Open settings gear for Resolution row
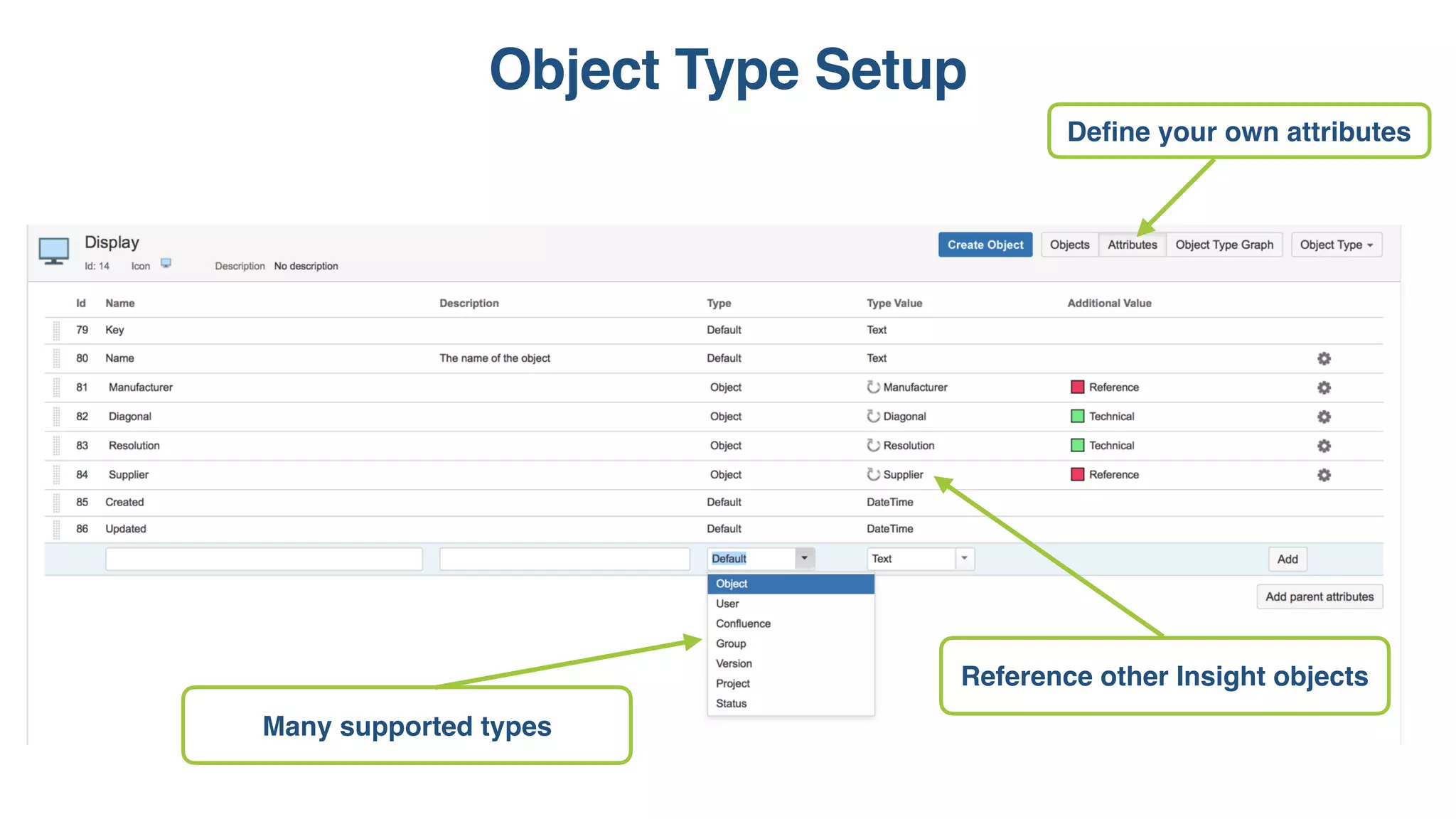The height and width of the screenshot is (819, 1456). click(x=1324, y=446)
